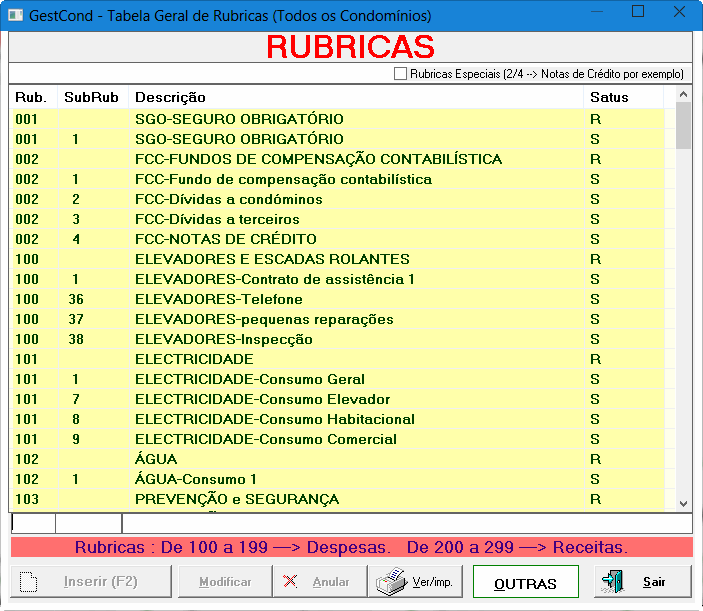The height and width of the screenshot is (611, 703).
Task: Click the GestCond app icon in title bar
Action: (x=14, y=16)
